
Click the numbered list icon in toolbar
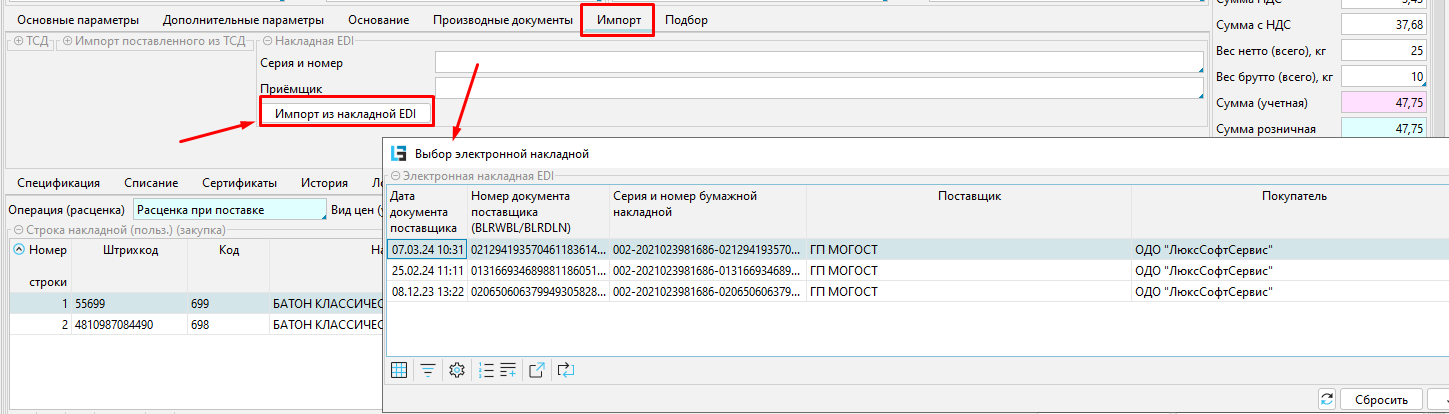coord(486,370)
